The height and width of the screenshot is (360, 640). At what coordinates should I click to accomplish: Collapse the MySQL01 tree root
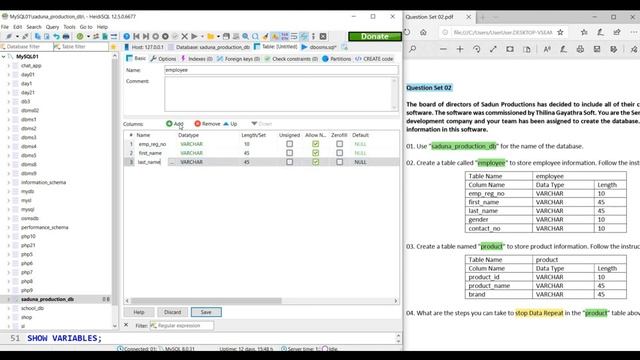pos(4,57)
